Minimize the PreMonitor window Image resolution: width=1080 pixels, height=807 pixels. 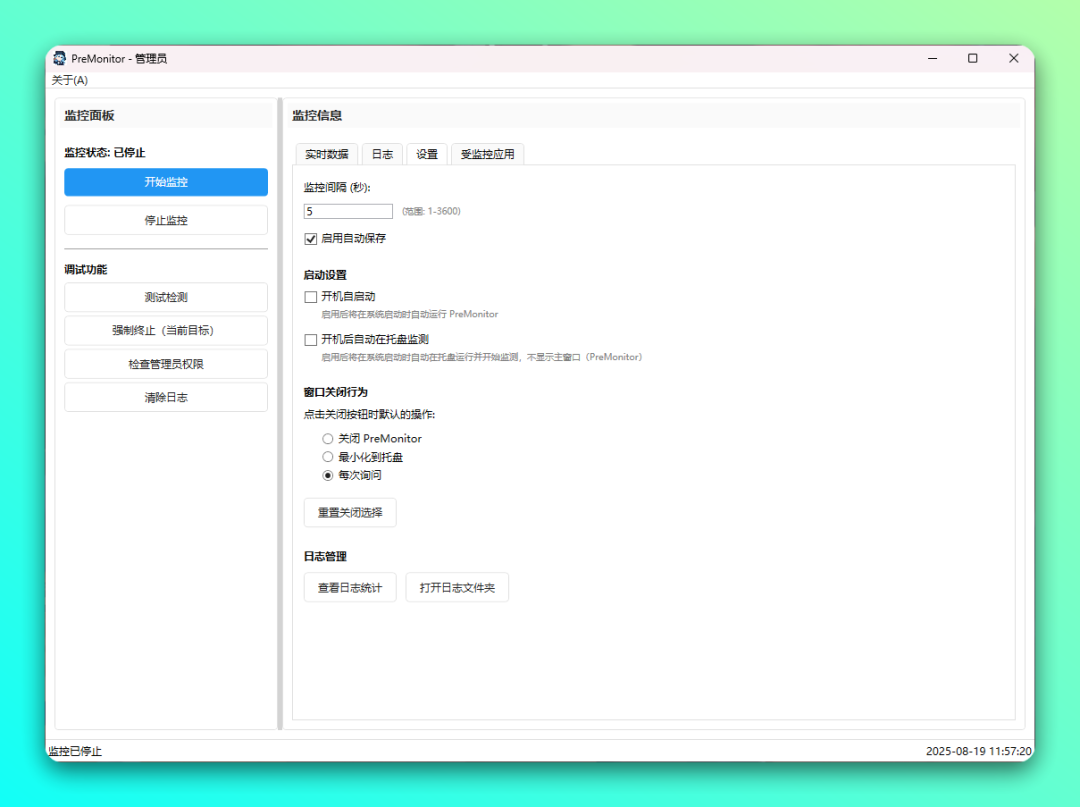pos(933,59)
